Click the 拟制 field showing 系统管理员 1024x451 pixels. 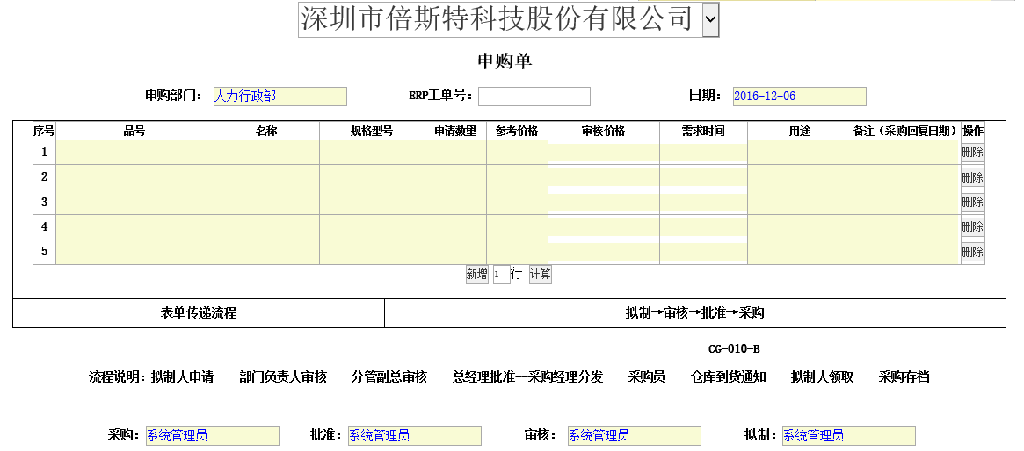848,435
